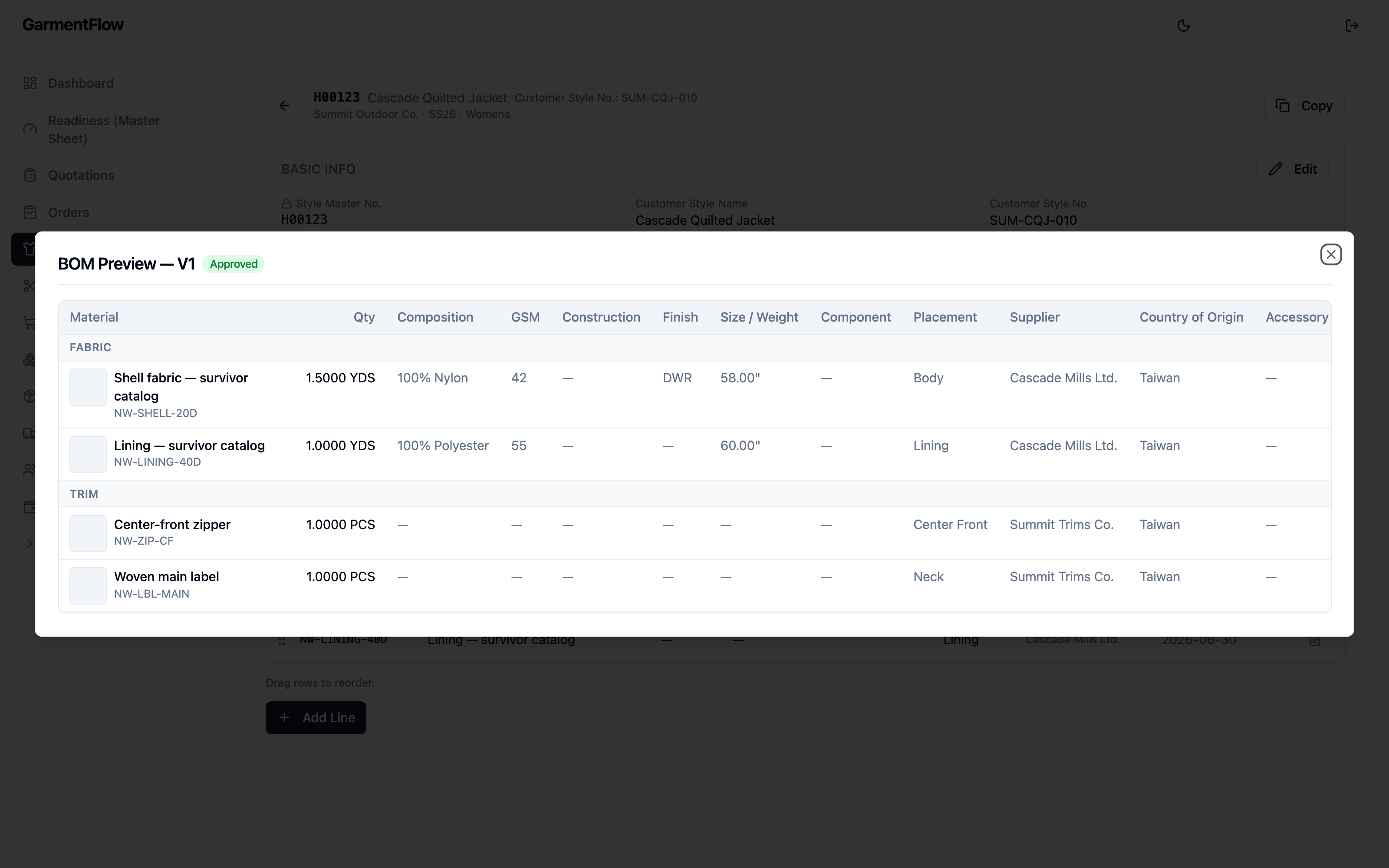Click the Supplier column header
The height and width of the screenshot is (868, 1389).
tap(1034, 317)
